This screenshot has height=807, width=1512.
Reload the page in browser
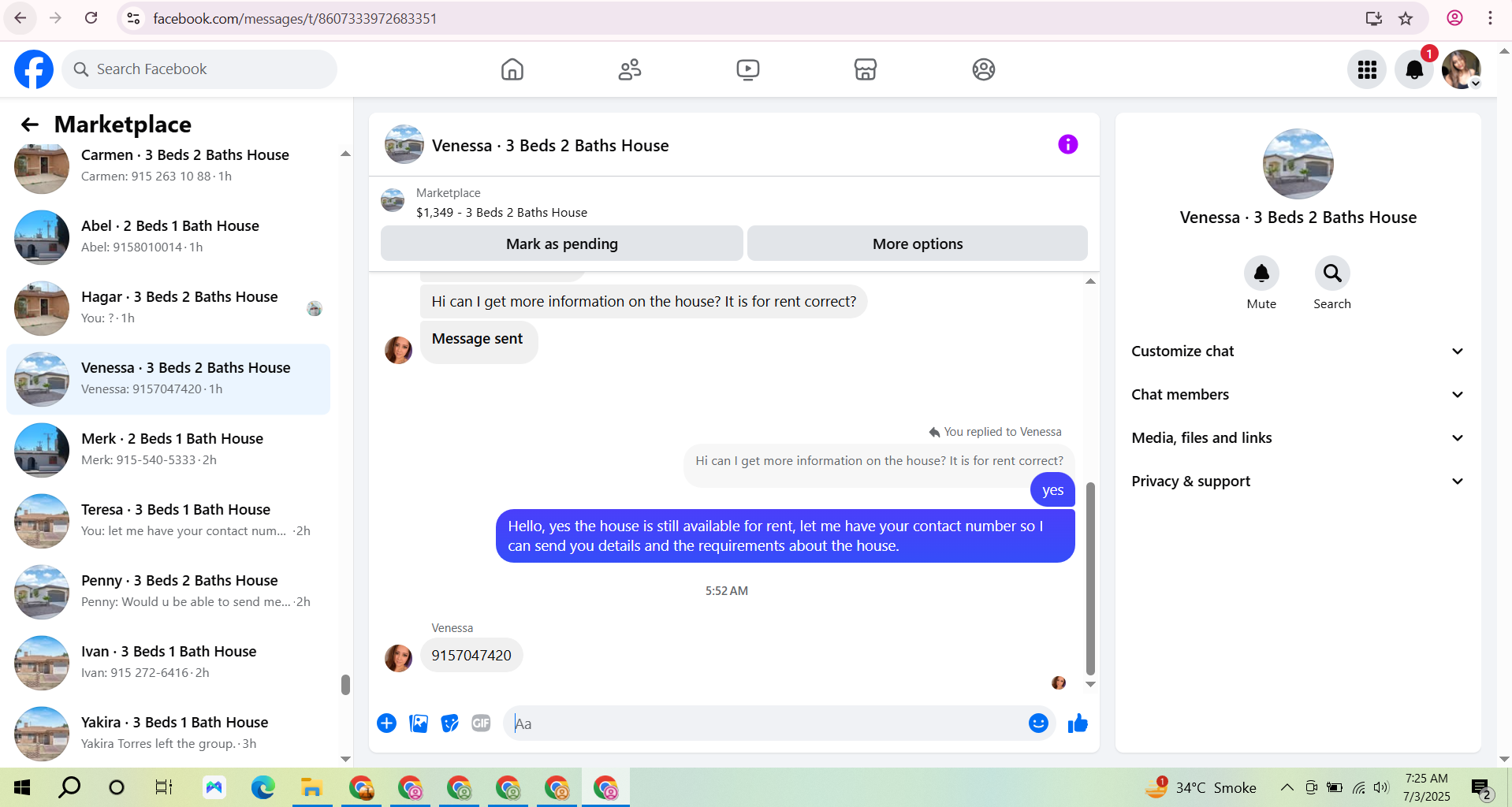click(x=91, y=18)
